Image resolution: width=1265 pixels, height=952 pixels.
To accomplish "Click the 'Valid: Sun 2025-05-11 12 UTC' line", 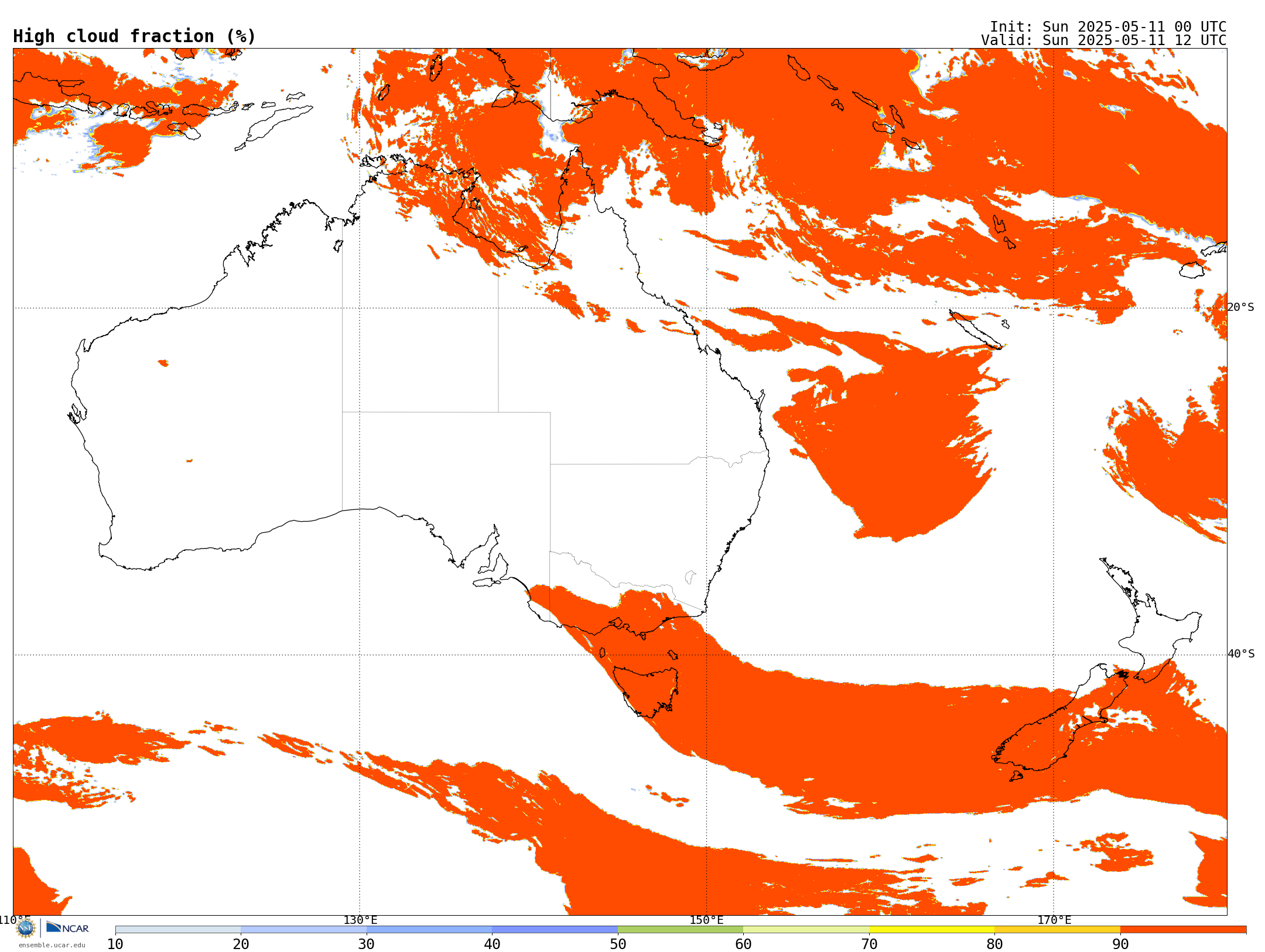I will [1104, 40].
